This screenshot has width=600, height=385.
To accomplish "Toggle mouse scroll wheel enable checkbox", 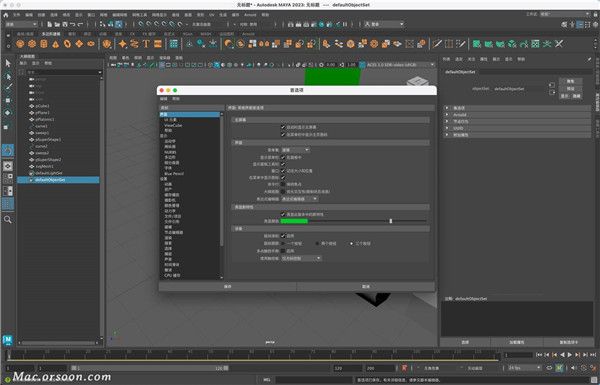I will tap(283, 236).
